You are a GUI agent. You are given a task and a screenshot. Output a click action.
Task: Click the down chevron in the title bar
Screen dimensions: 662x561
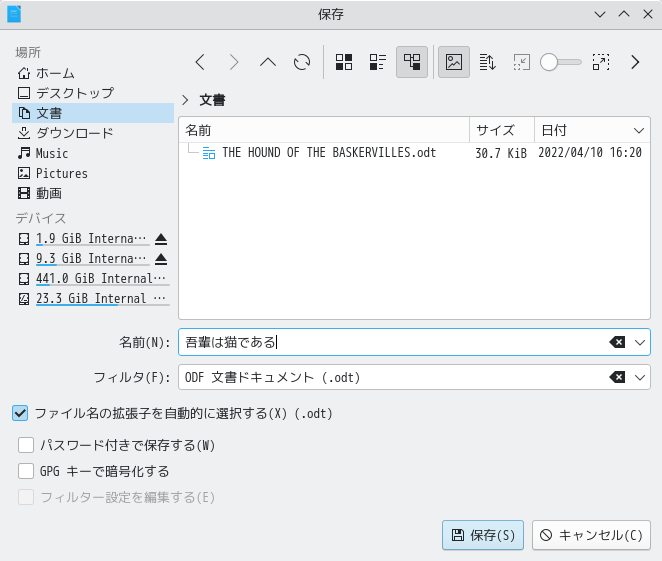coord(600,14)
